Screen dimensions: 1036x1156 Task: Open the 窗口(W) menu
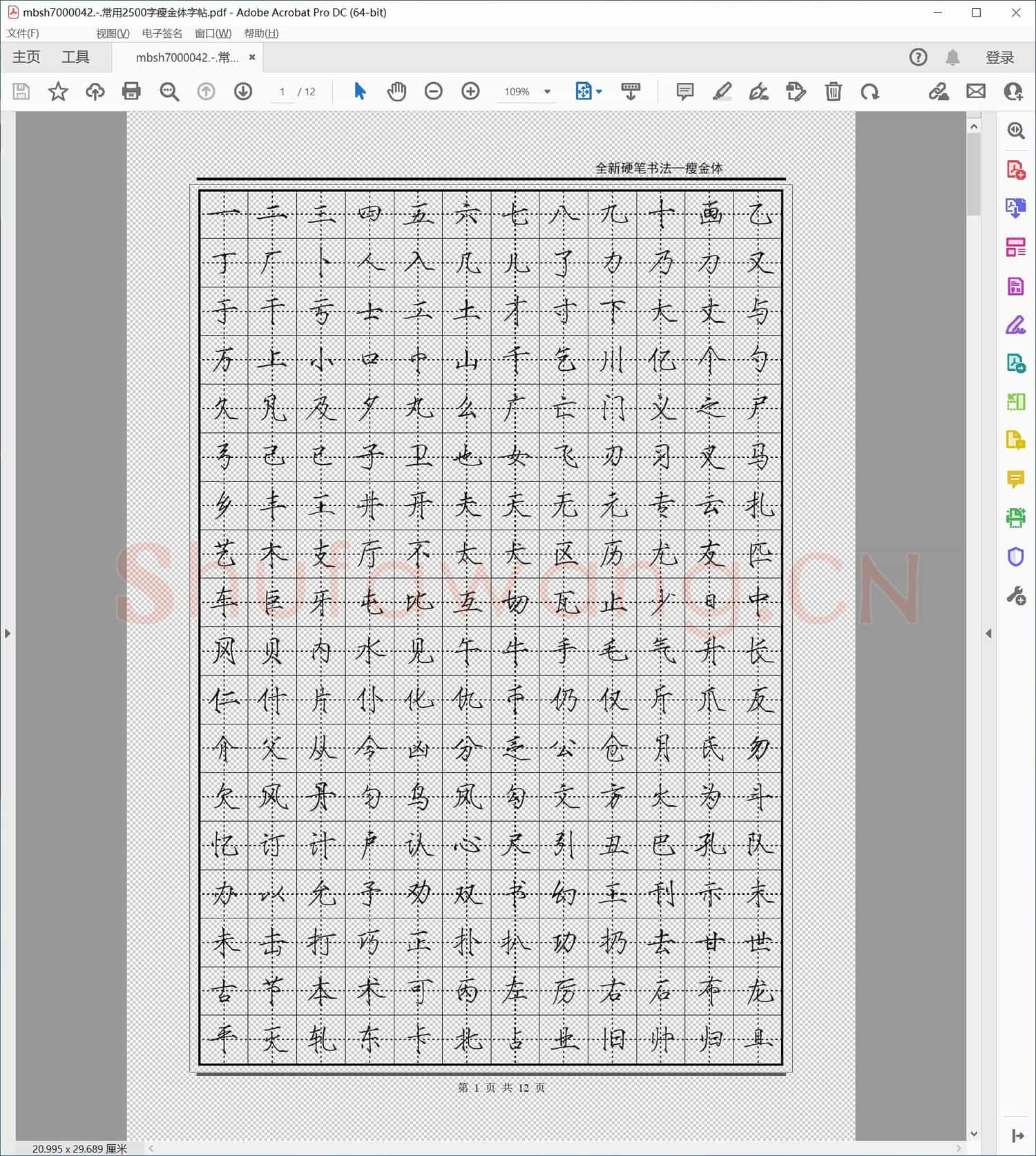tap(213, 33)
